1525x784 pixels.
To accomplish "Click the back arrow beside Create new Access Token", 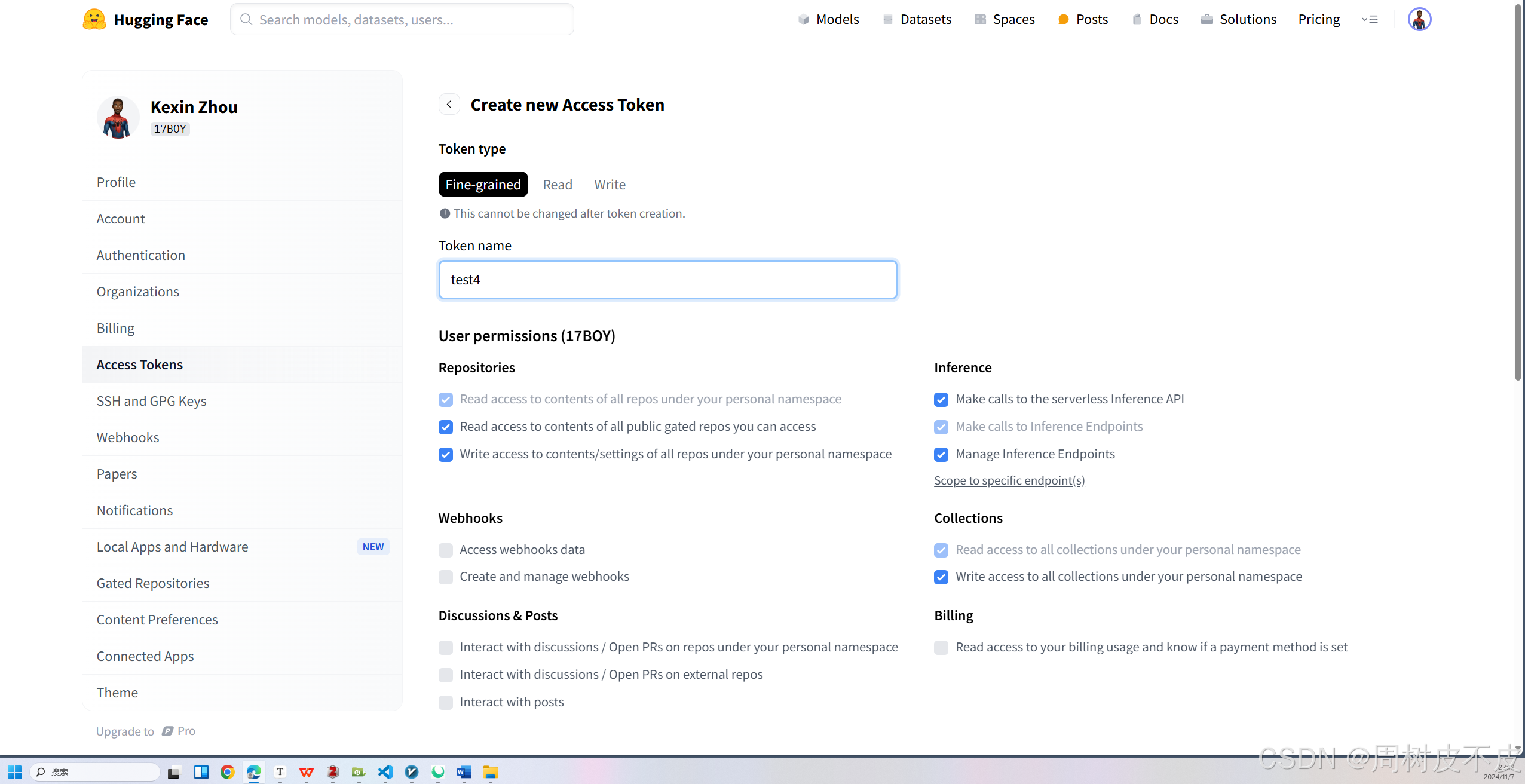I will pyautogui.click(x=449, y=105).
